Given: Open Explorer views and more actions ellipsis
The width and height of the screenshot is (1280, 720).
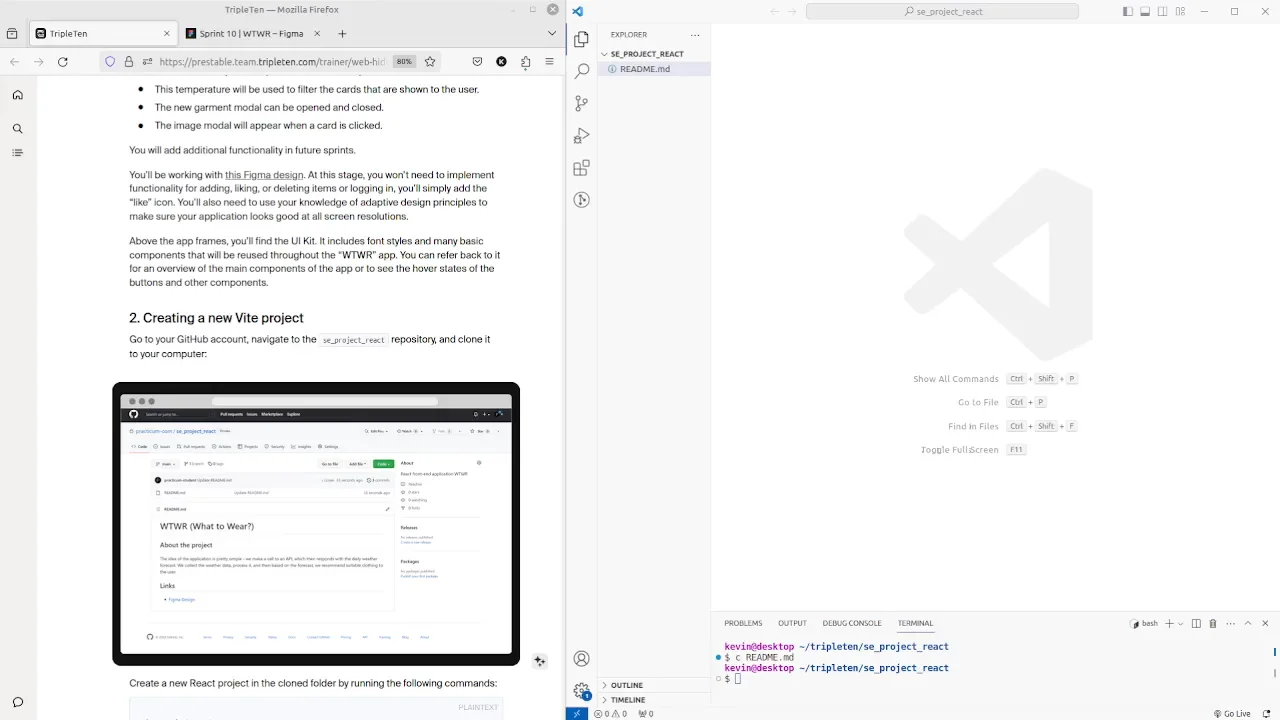Looking at the screenshot, I should click(695, 35).
